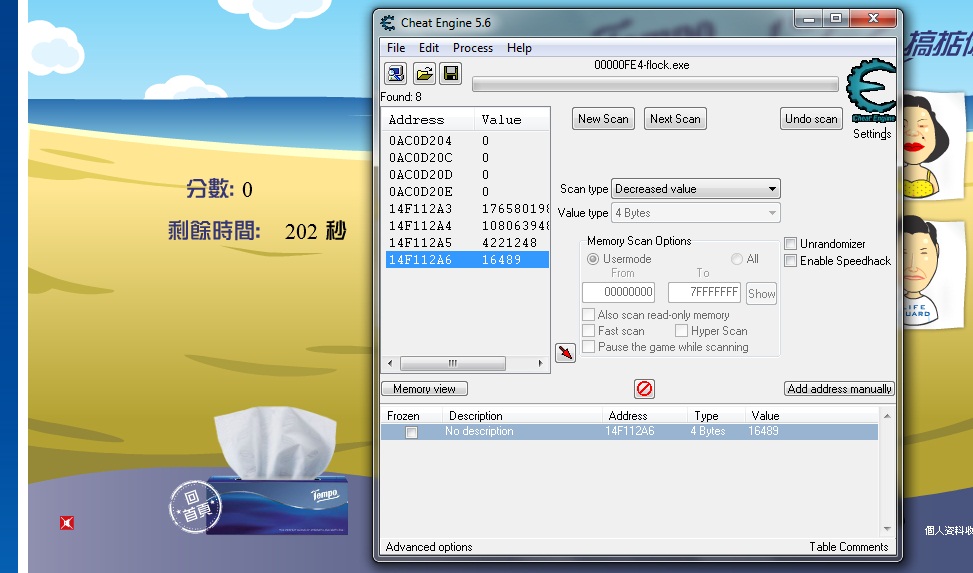The width and height of the screenshot is (973, 573).
Task: Select result row 14F112A4
Action: point(467,226)
